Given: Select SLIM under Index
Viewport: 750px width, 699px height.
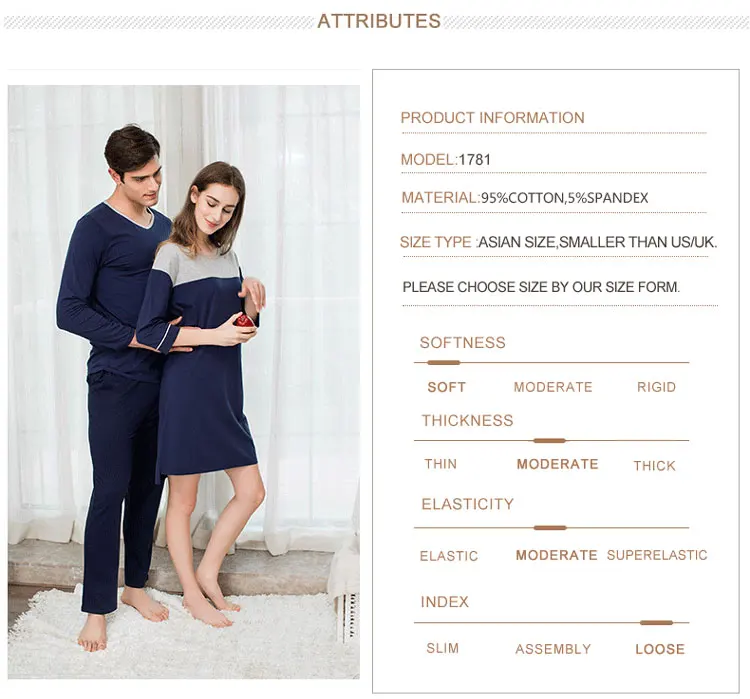Looking at the screenshot, I should coord(442,648).
